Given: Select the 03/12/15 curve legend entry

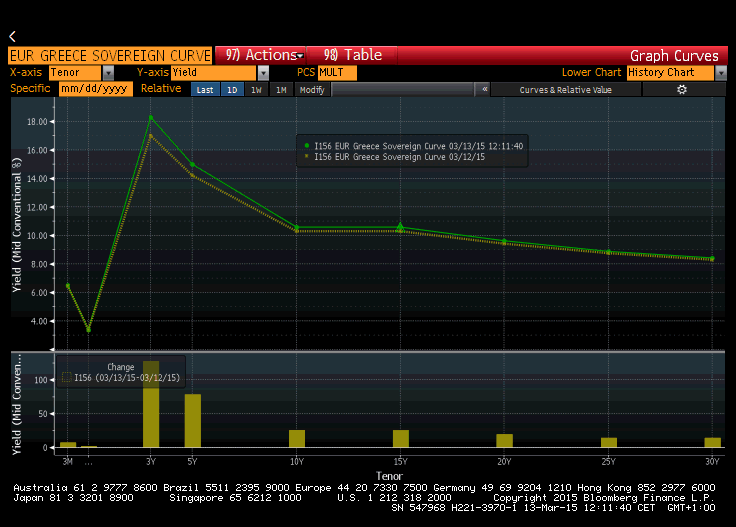Looking at the screenshot, I should click(x=394, y=157).
